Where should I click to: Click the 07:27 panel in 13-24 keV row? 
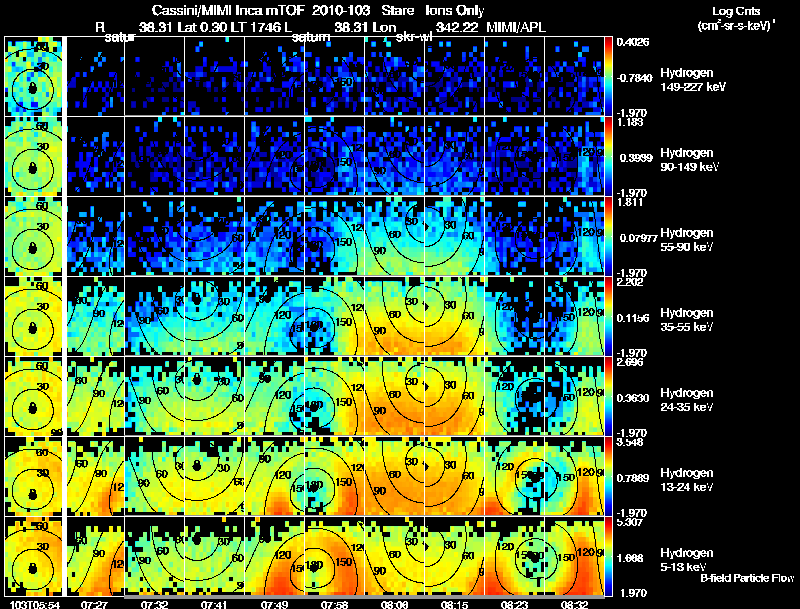tap(95, 476)
